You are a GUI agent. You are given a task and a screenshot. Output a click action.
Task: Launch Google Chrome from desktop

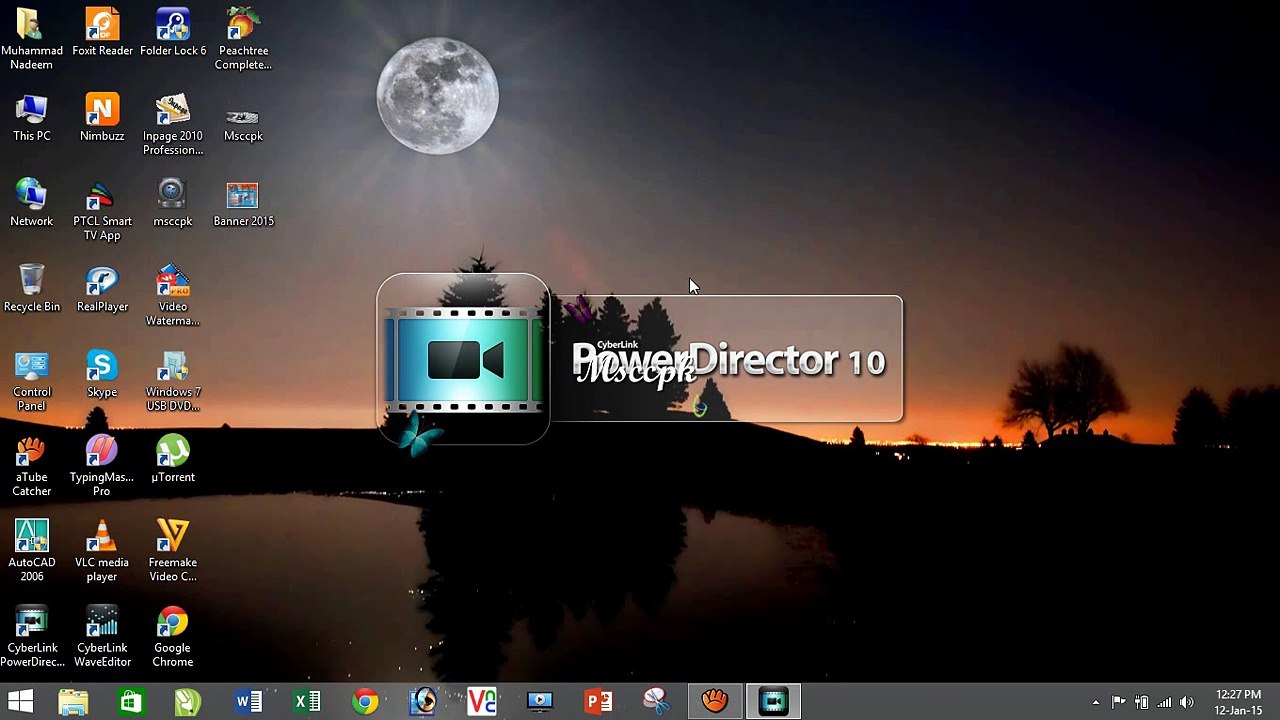click(x=173, y=636)
